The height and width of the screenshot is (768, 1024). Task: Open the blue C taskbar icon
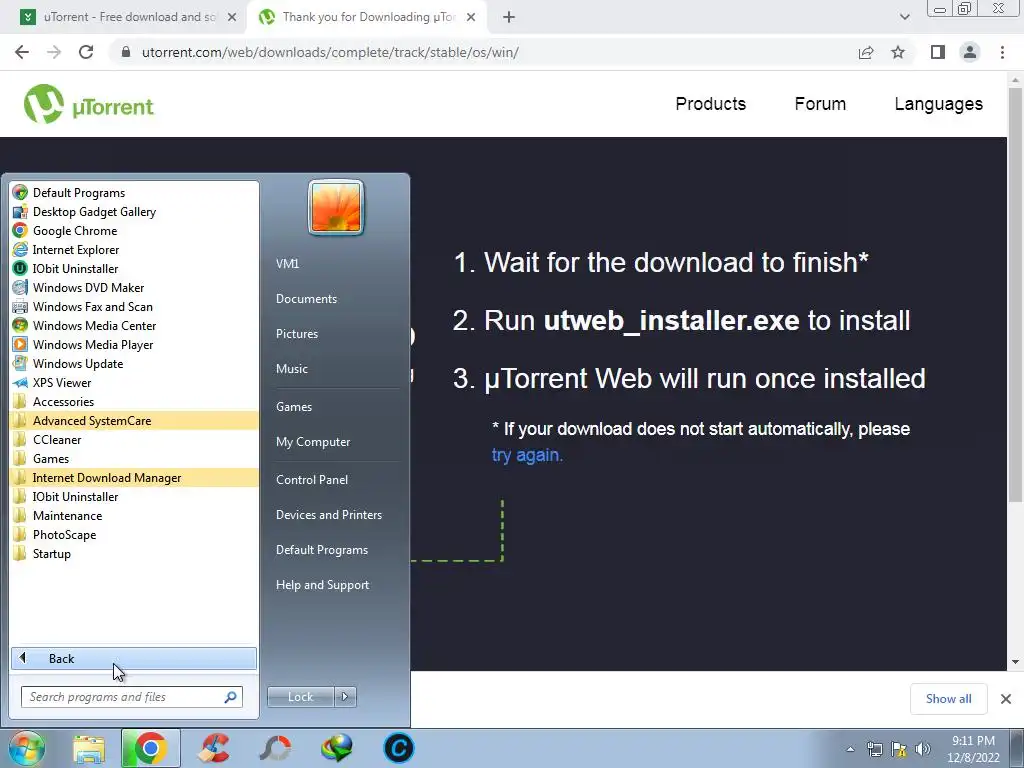(x=398, y=748)
